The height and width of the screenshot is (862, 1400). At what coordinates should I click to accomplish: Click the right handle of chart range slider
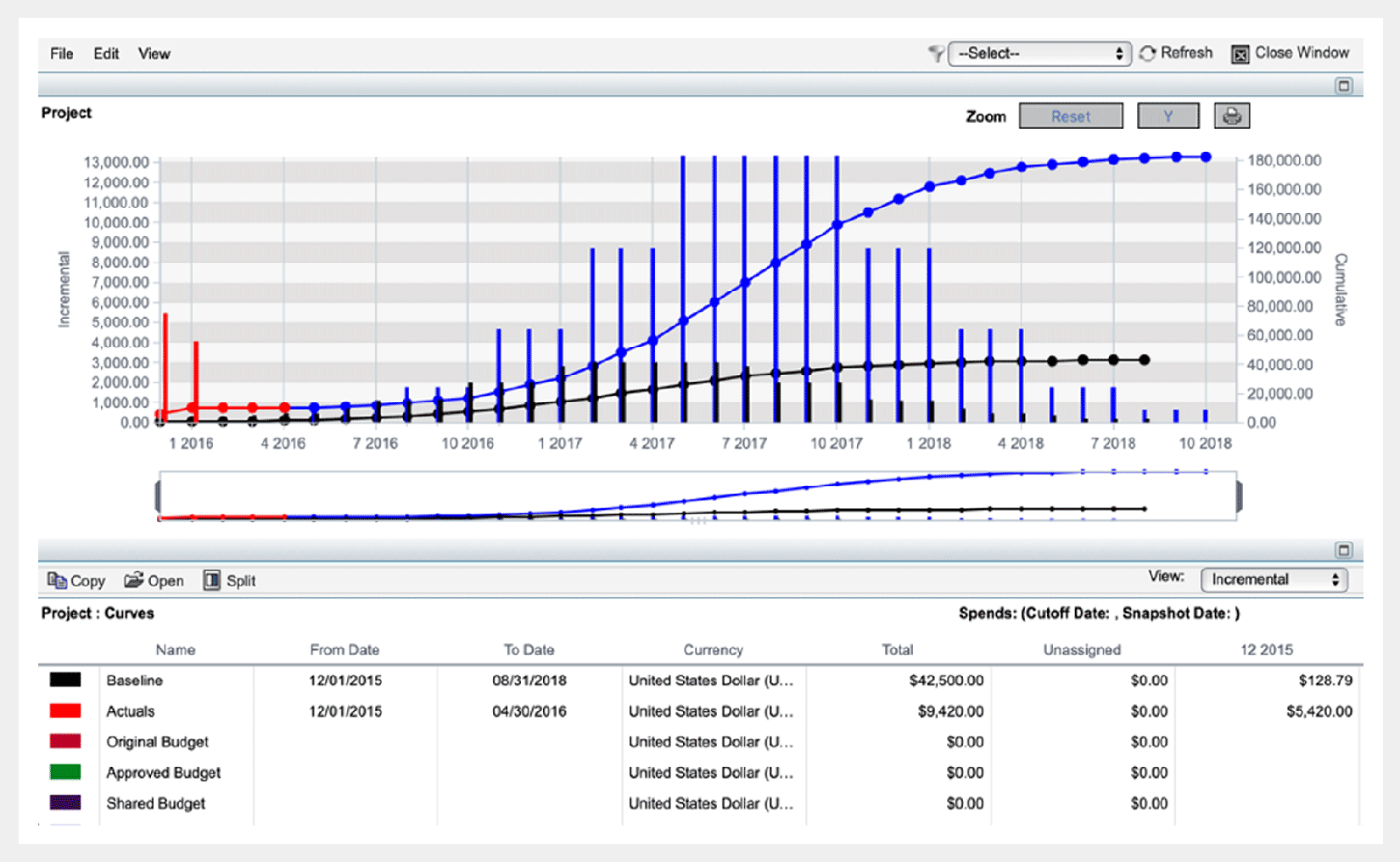click(1239, 496)
